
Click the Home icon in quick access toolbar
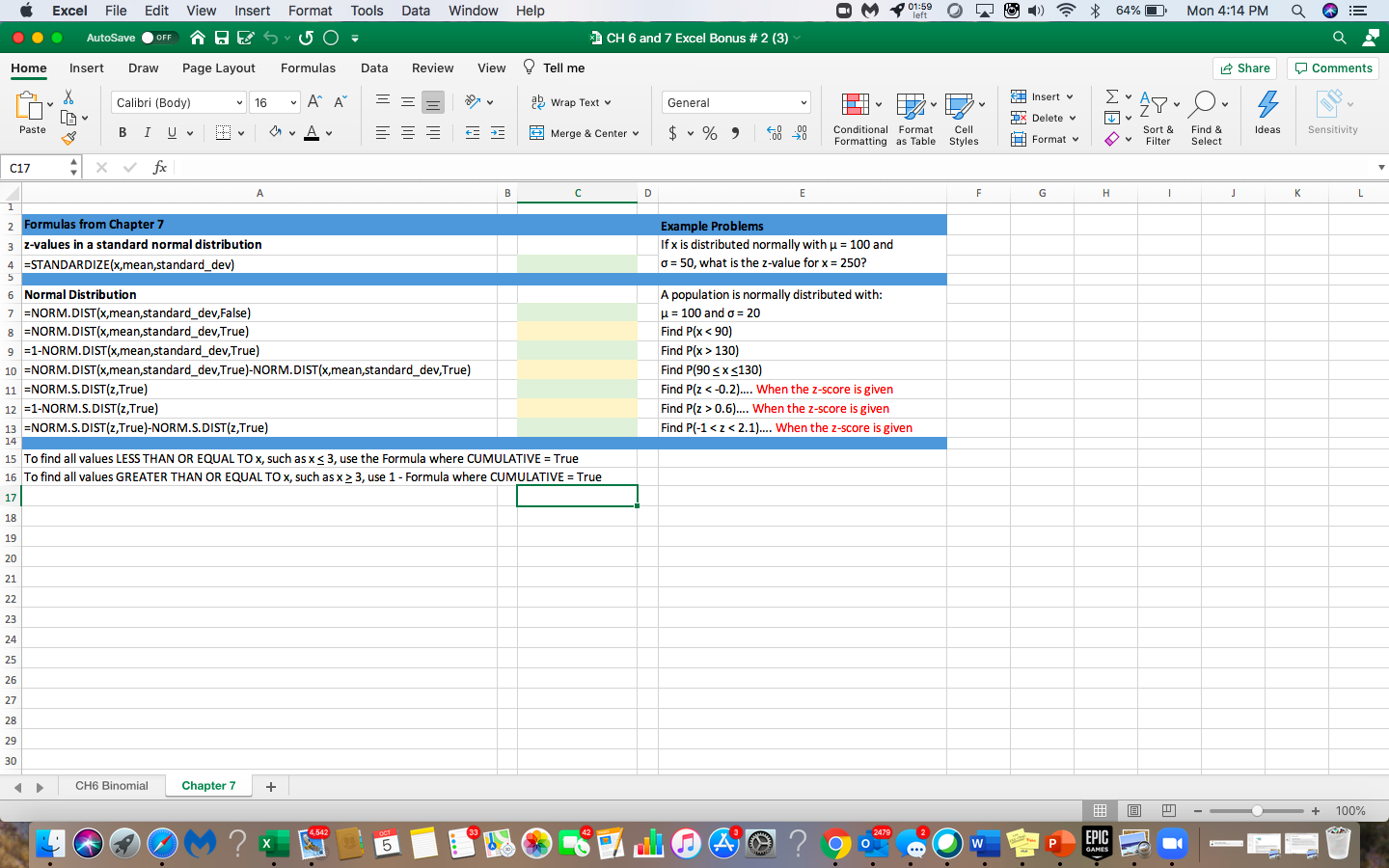(198, 38)
